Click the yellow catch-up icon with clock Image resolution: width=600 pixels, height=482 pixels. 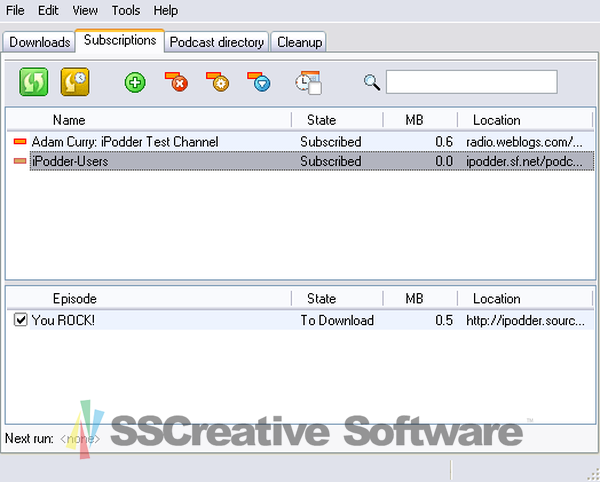(x=75, y=82)
